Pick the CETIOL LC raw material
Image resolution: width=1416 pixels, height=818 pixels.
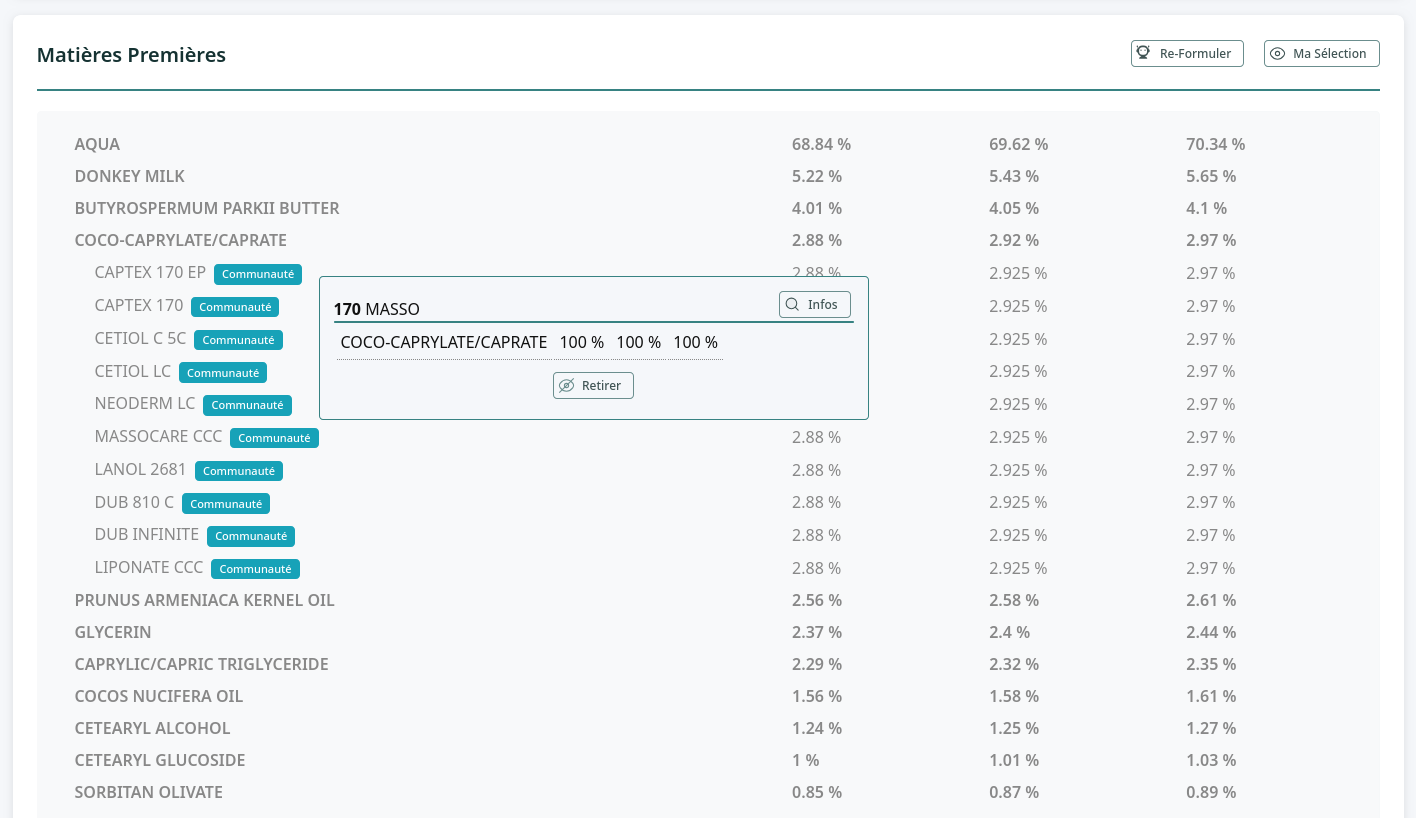pyautogui.click(x=133, y=371)
